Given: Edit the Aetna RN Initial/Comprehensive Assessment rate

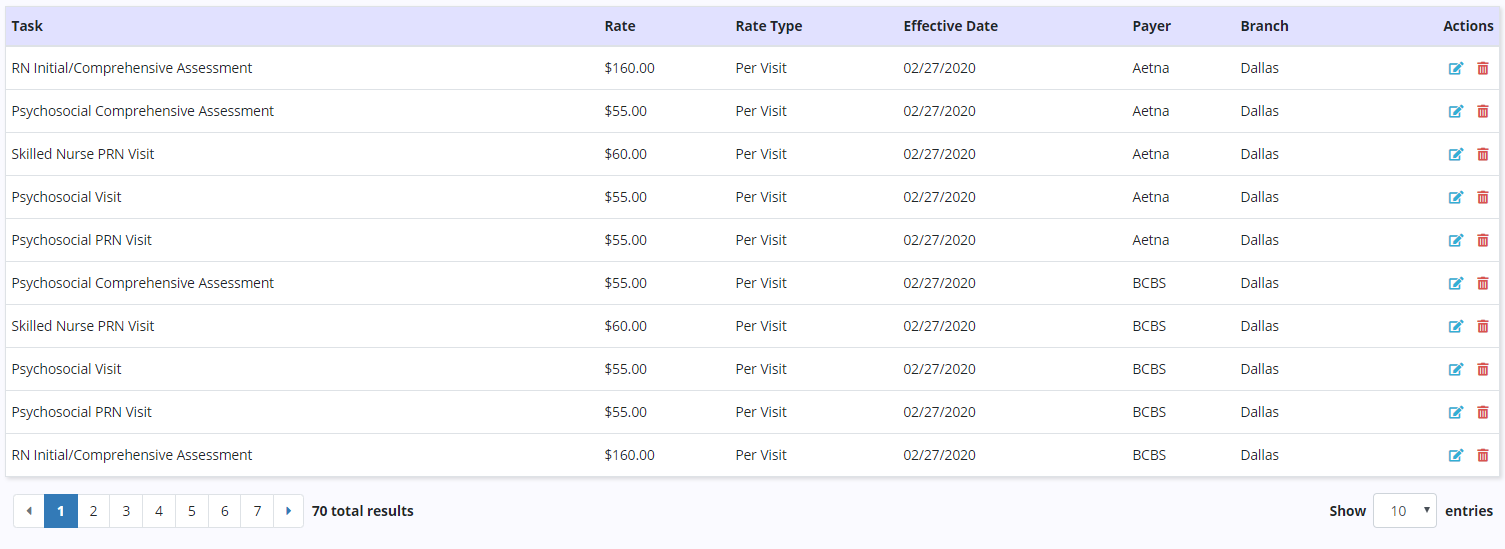Looking at the screenshot, I should coord(1456,69).
